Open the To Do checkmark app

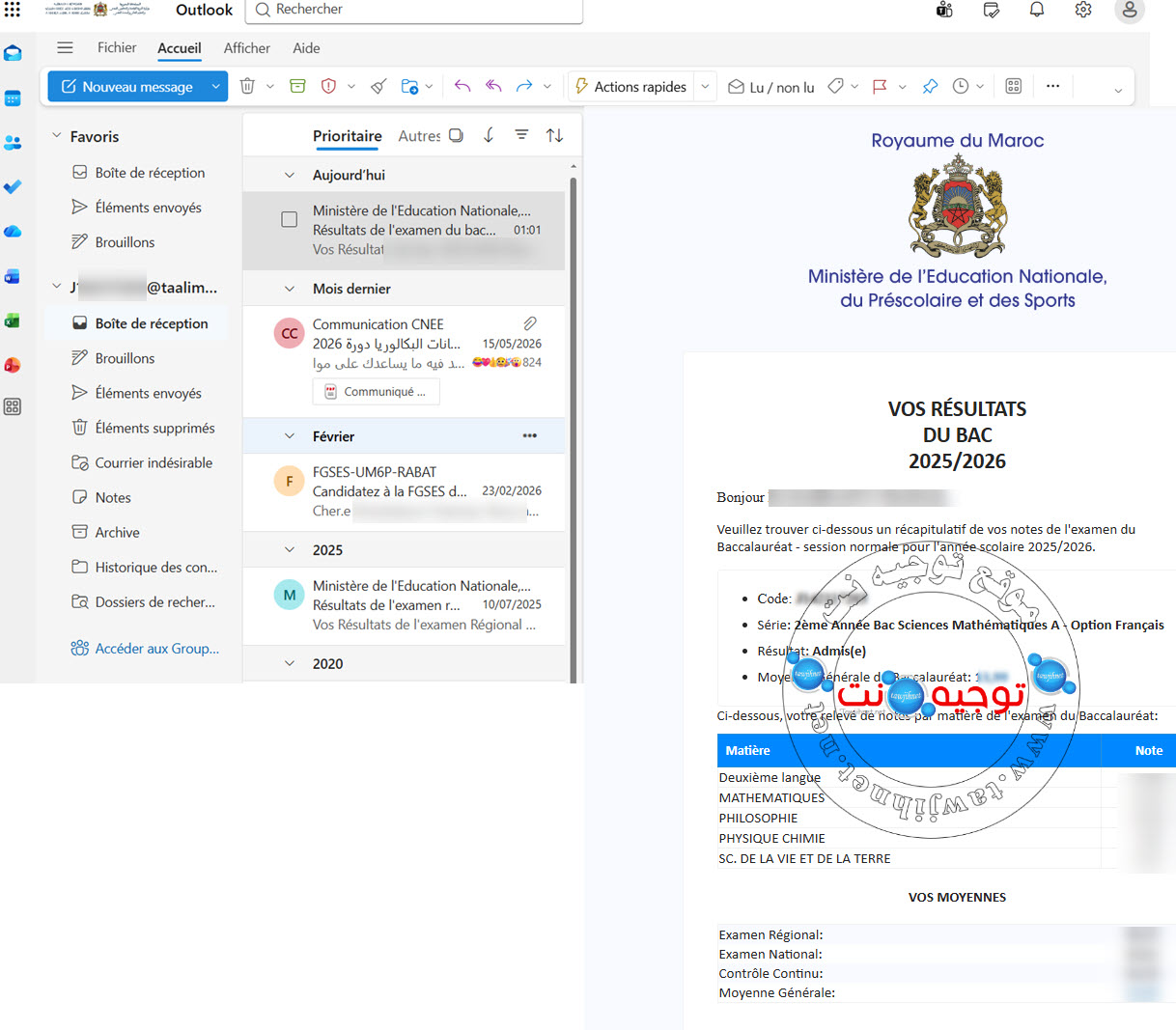(13, 187)
